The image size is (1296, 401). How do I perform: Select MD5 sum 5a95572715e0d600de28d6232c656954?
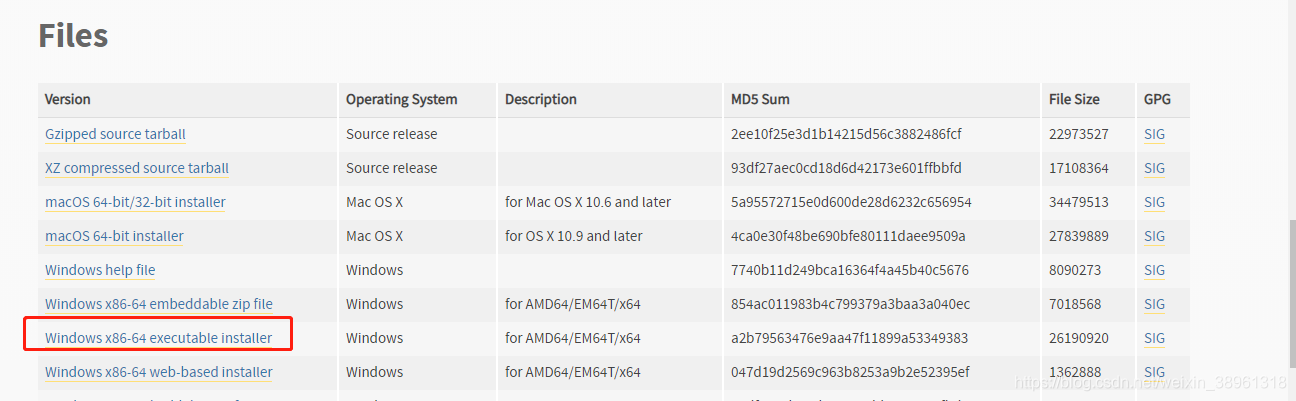pyautogui.click(x=851, y=202)
